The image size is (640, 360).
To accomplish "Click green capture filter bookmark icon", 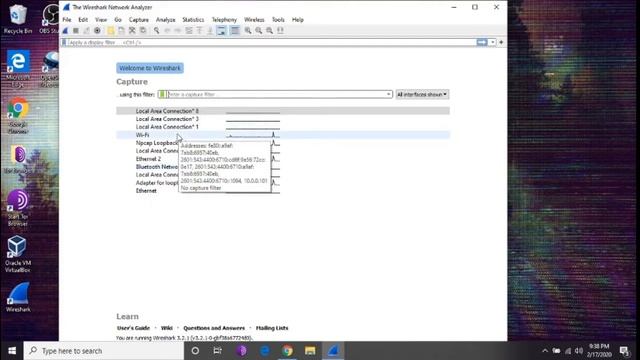I will (162, 94).
